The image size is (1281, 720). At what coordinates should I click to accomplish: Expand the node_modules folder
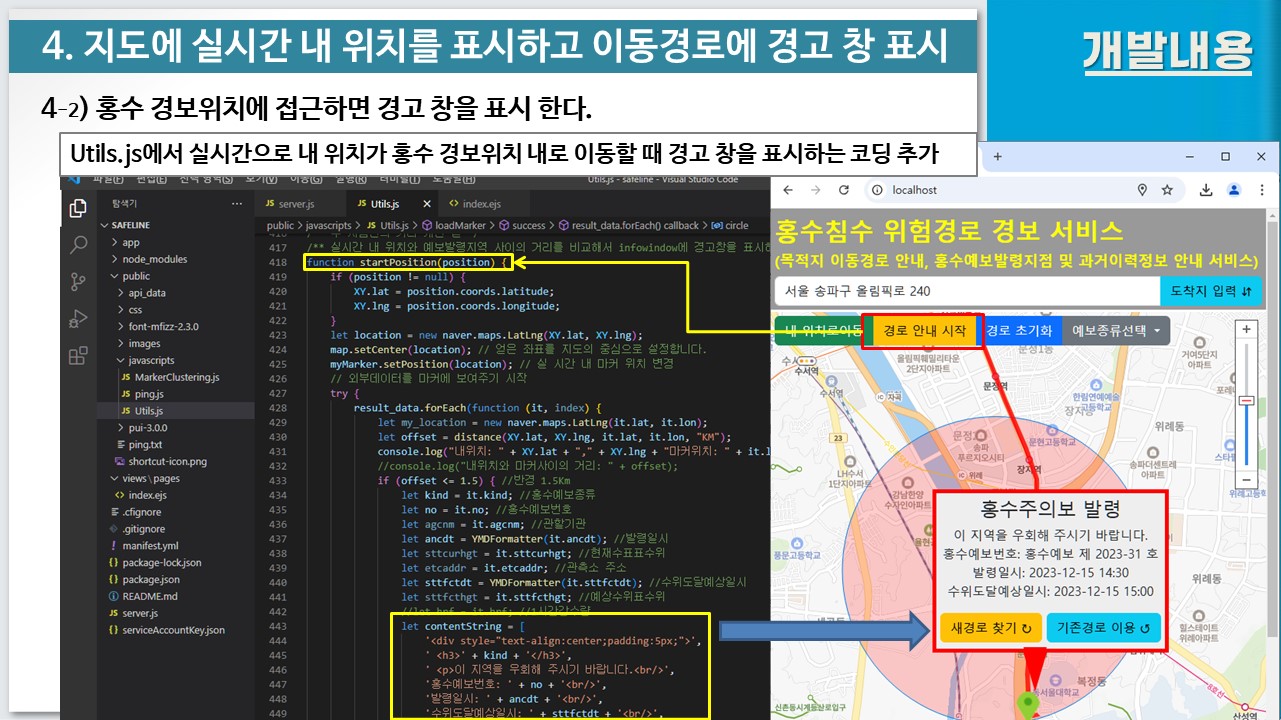(153, 259)
